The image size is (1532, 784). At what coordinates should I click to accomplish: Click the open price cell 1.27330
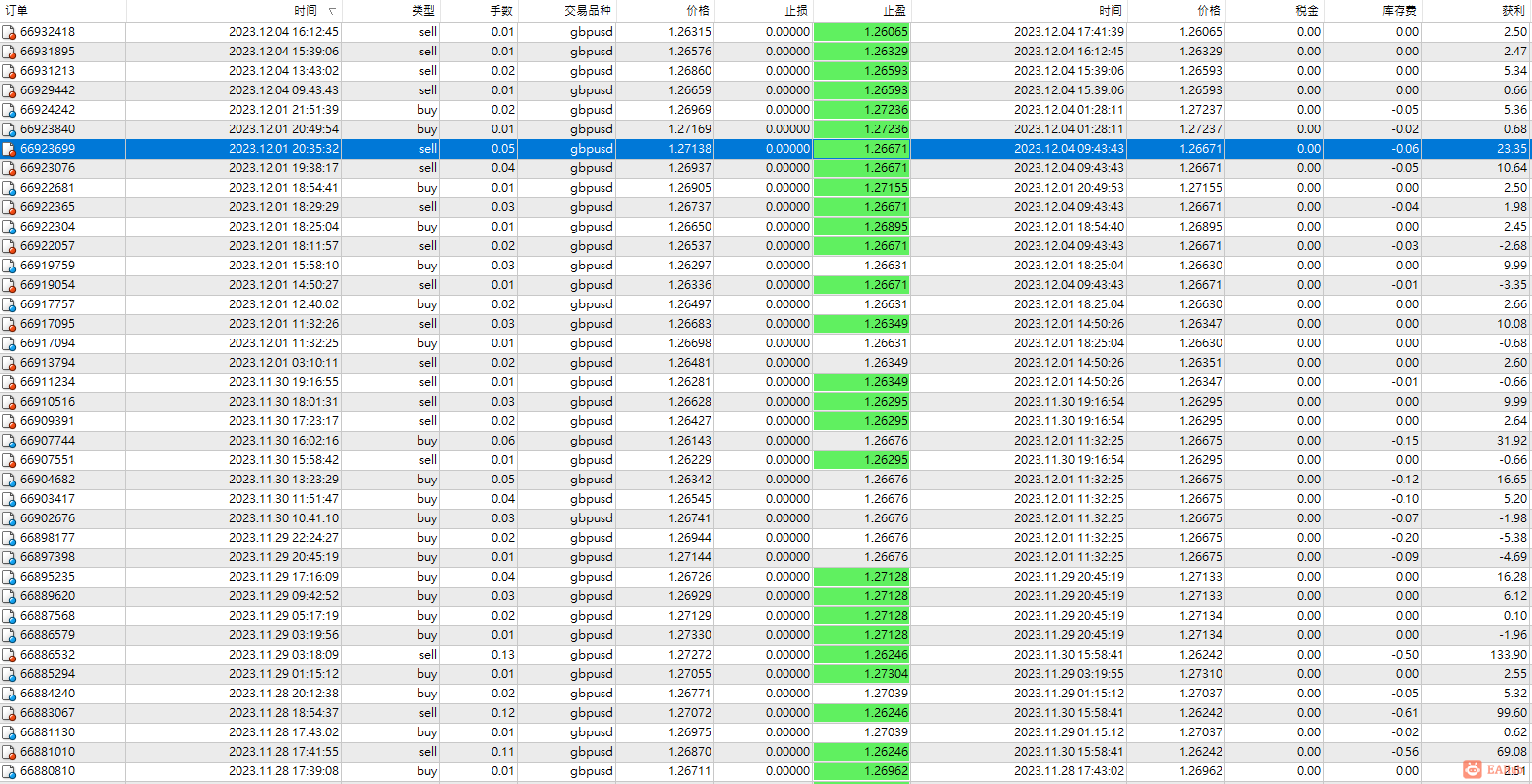(x=690, y=635)
